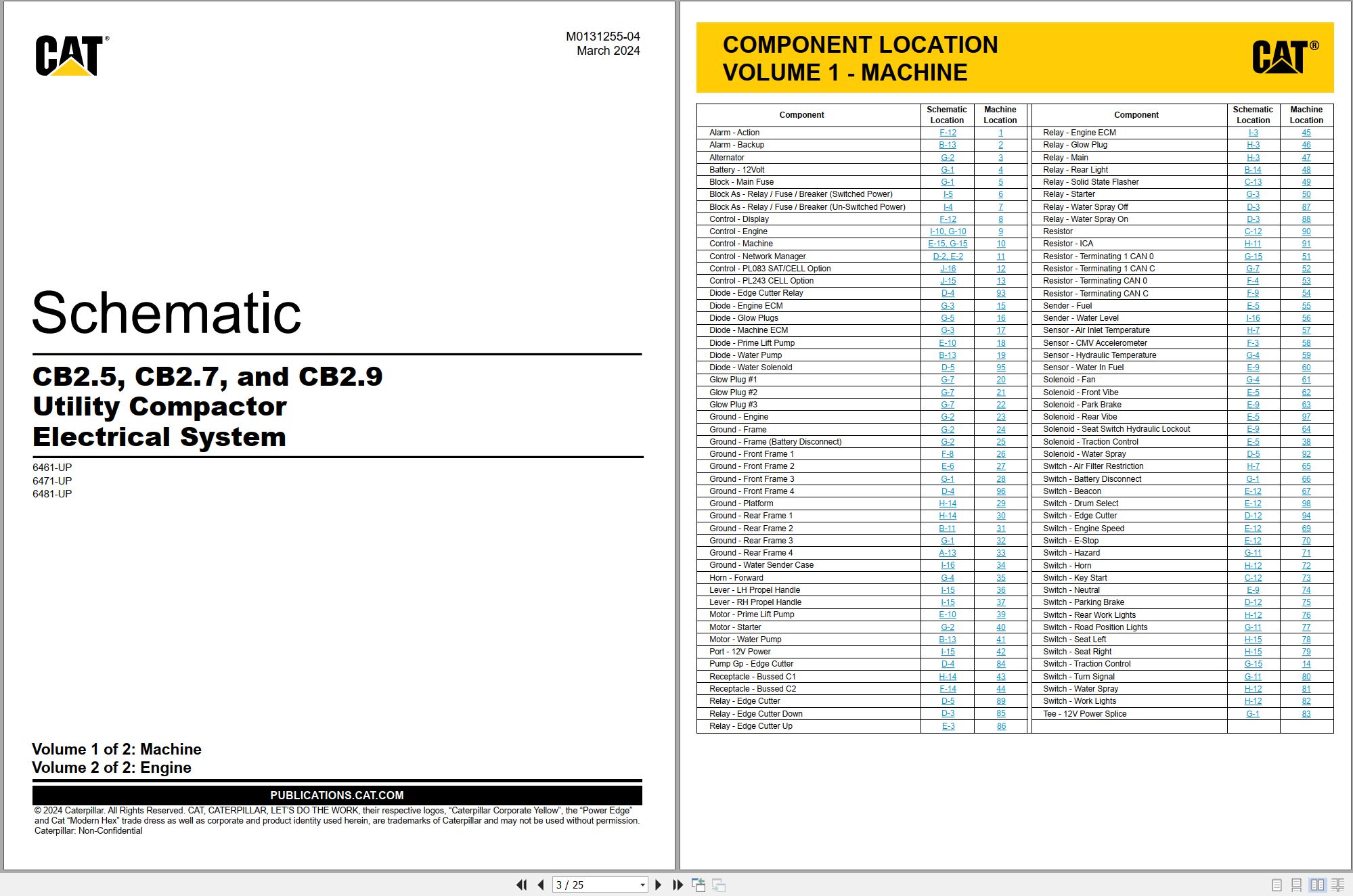
Task: Click the "Receptacle - Bussed C1" component cell
Action: click(809, 677)
